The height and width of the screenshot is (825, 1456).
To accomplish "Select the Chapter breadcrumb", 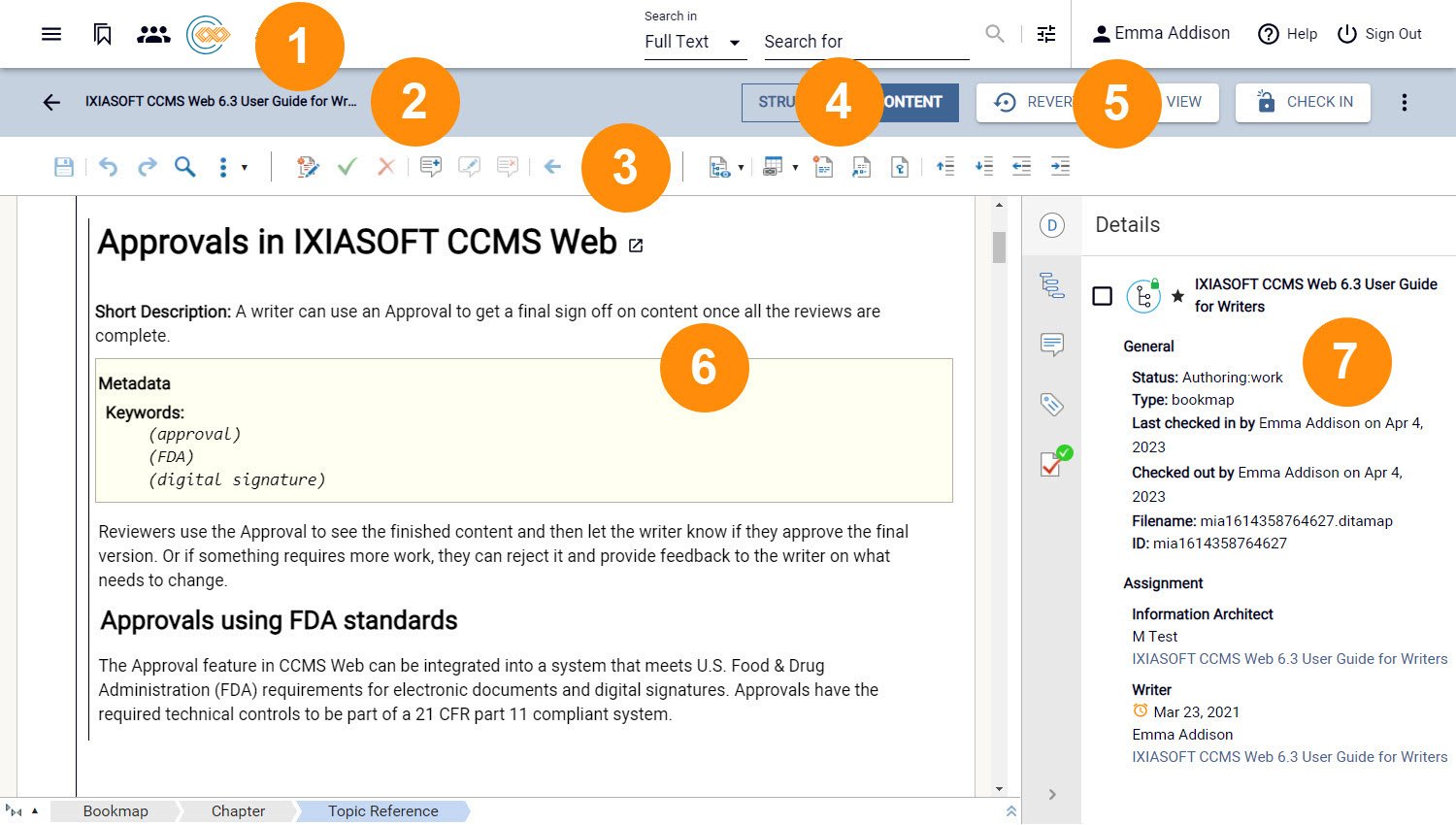I will coord(238,811).
